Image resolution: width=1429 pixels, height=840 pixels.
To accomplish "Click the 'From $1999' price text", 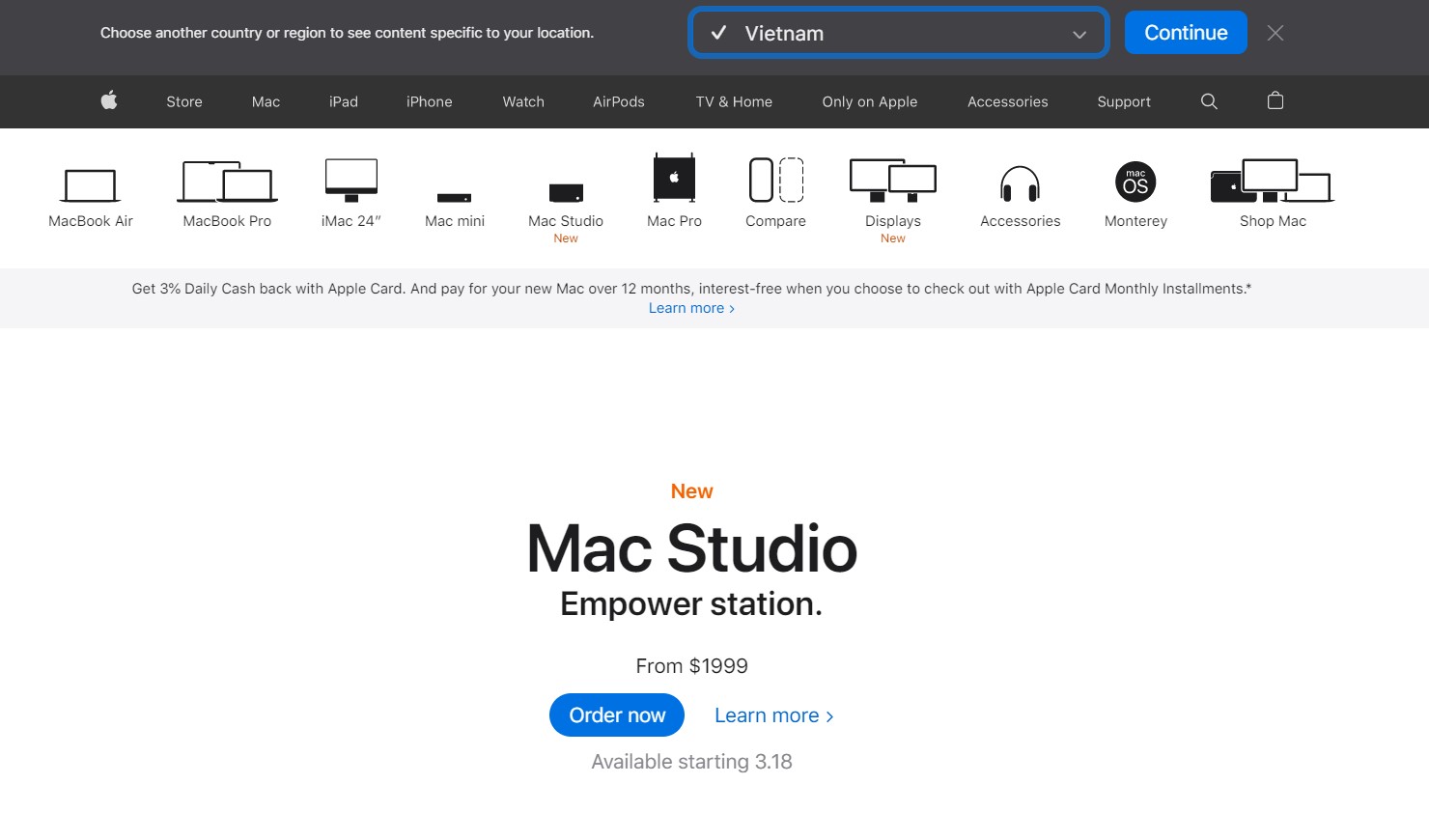I will [x=692, y=666].
